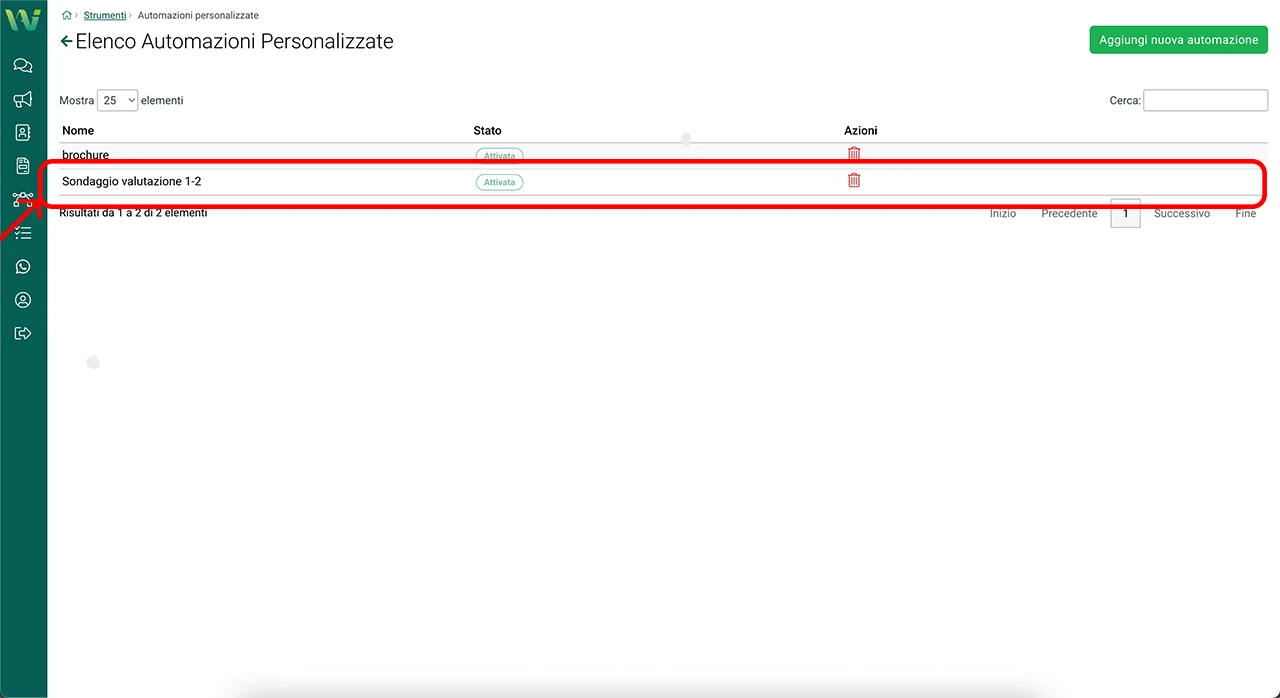Sort the table by the Nome column header
This screenshot has height=698, width=1280.
[x=78, y=130]
